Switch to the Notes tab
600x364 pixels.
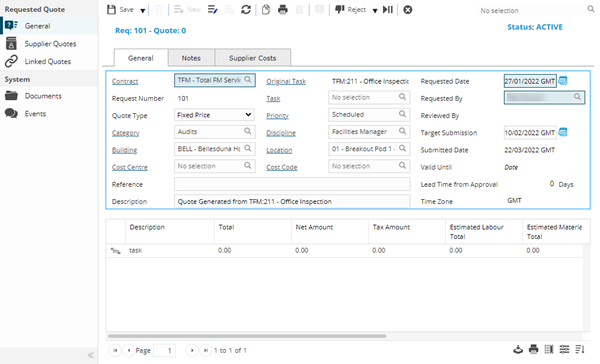[x=191, y=58]
